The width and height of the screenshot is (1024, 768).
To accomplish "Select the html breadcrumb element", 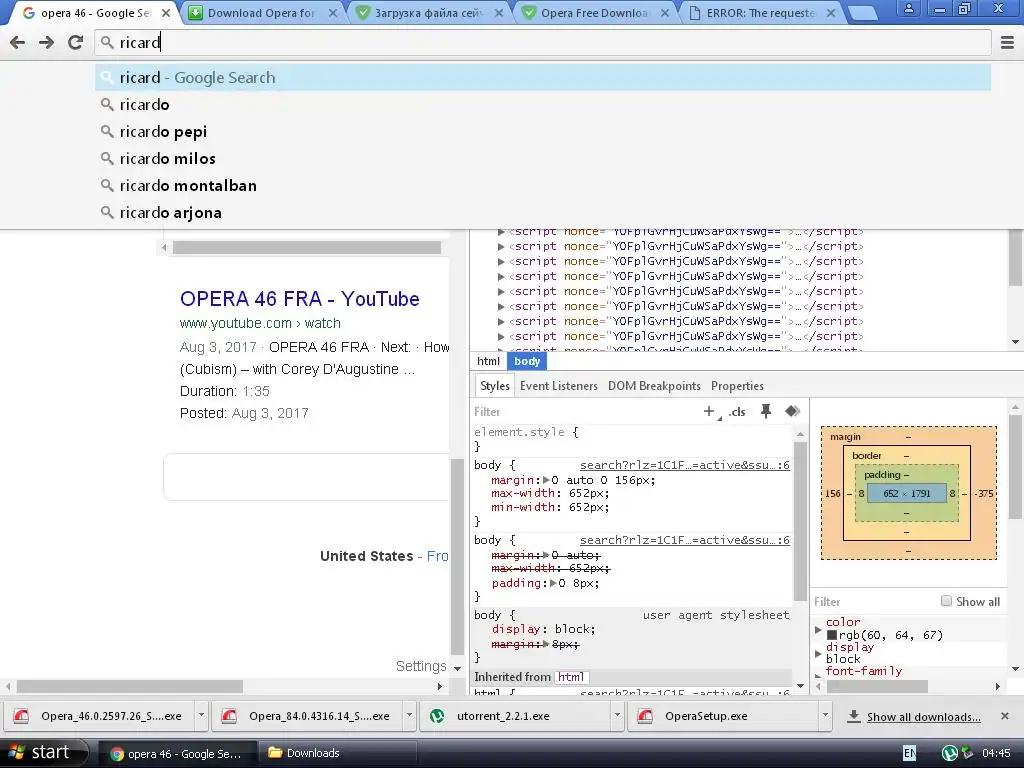I will pos(488,361).
